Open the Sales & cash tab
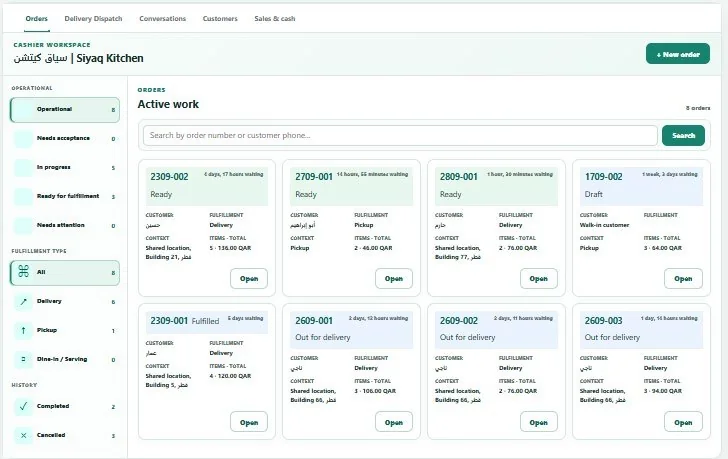The width and height of the screenshot is (728, 459). coord(275,19)
